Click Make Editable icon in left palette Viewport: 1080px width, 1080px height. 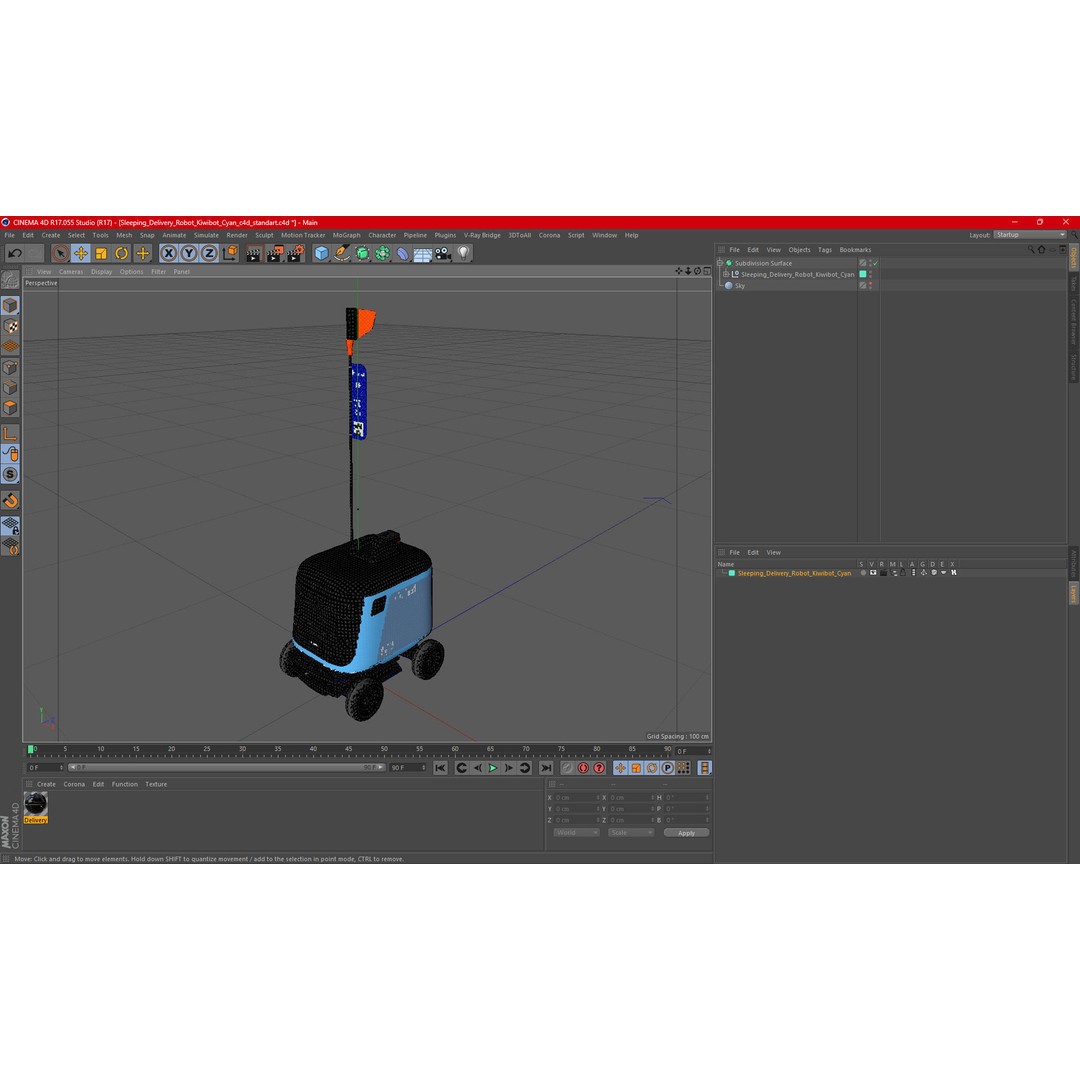[10, 280]
